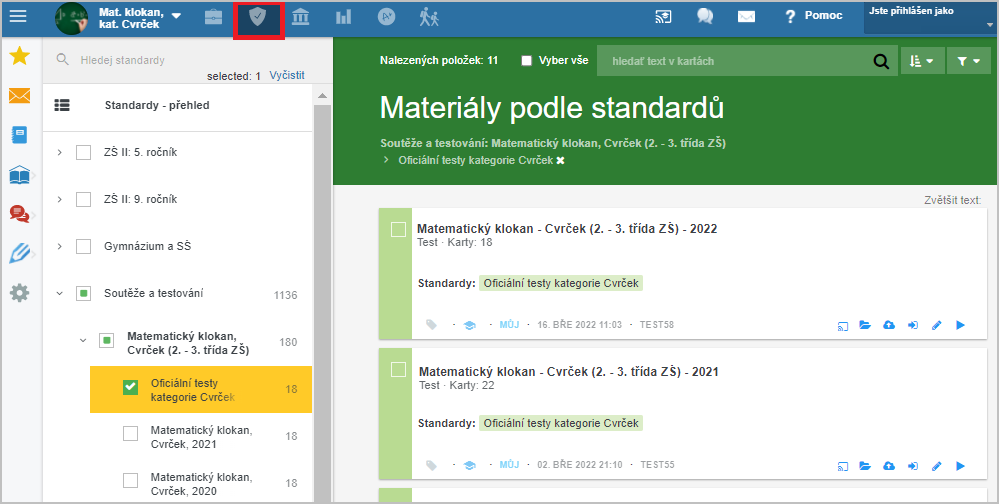Click the standards tree scrollbar up arrow
Screen dimensions: 999x504
(322, 96)
